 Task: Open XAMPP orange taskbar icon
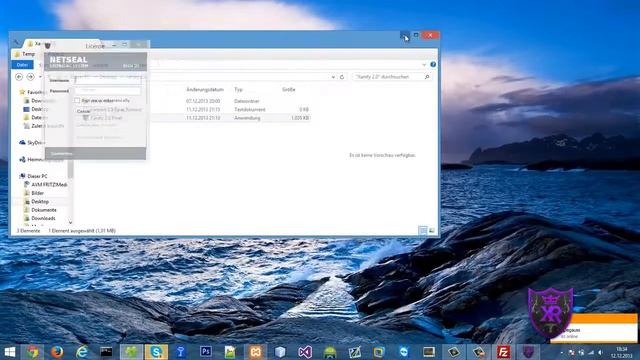[x=255, y=352]
